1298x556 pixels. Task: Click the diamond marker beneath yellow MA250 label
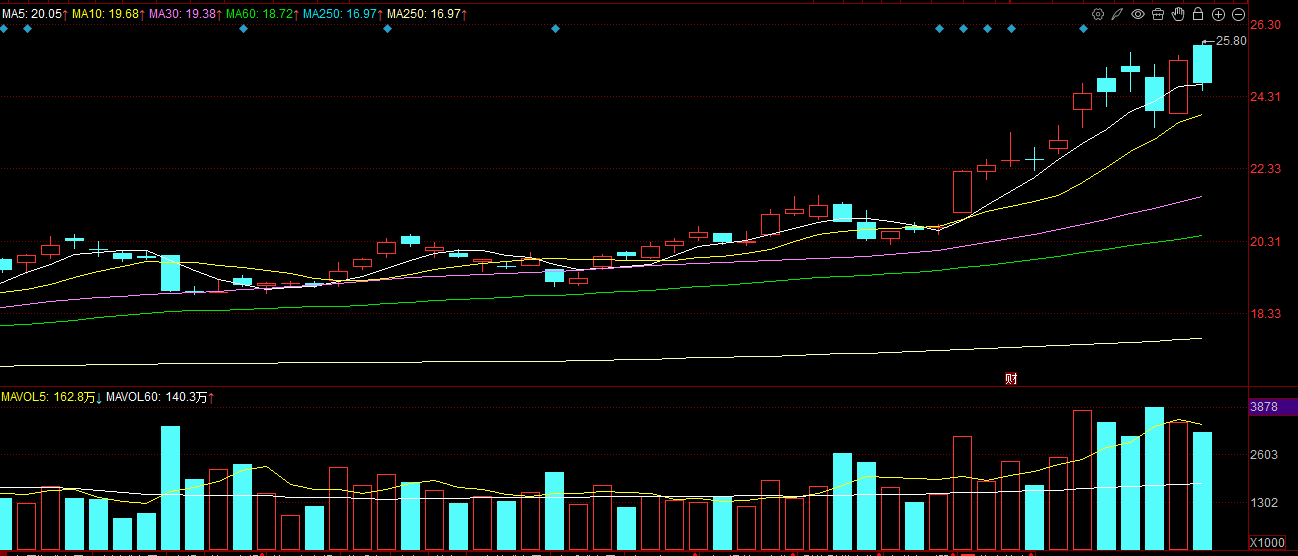387,29
